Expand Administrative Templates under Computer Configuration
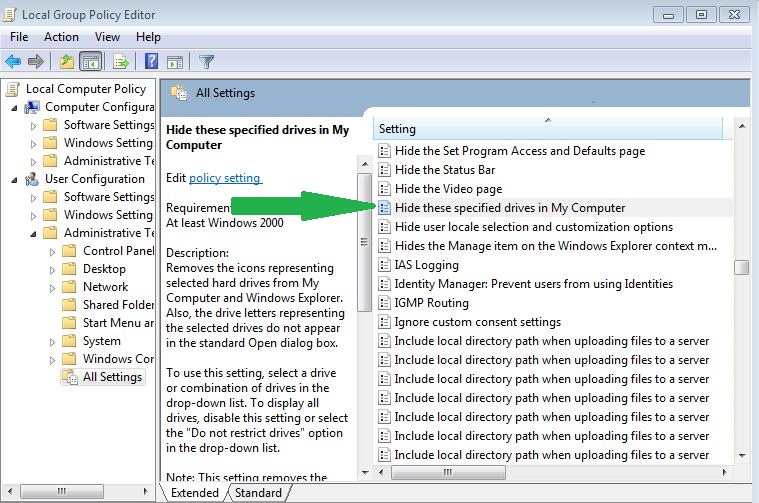Screen dimensions: 759x503 point(33,162)
